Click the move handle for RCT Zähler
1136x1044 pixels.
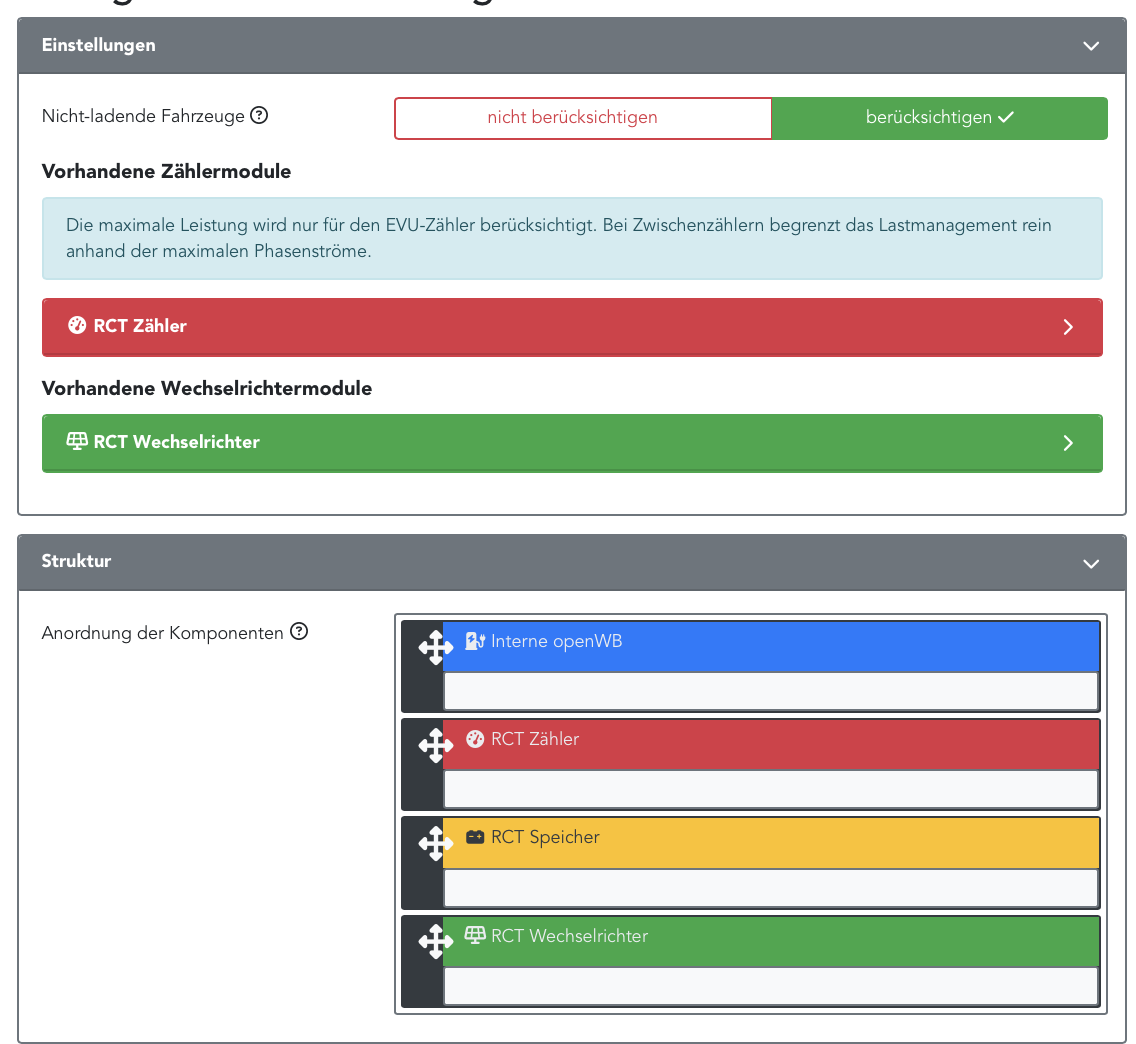coord(435,745)
